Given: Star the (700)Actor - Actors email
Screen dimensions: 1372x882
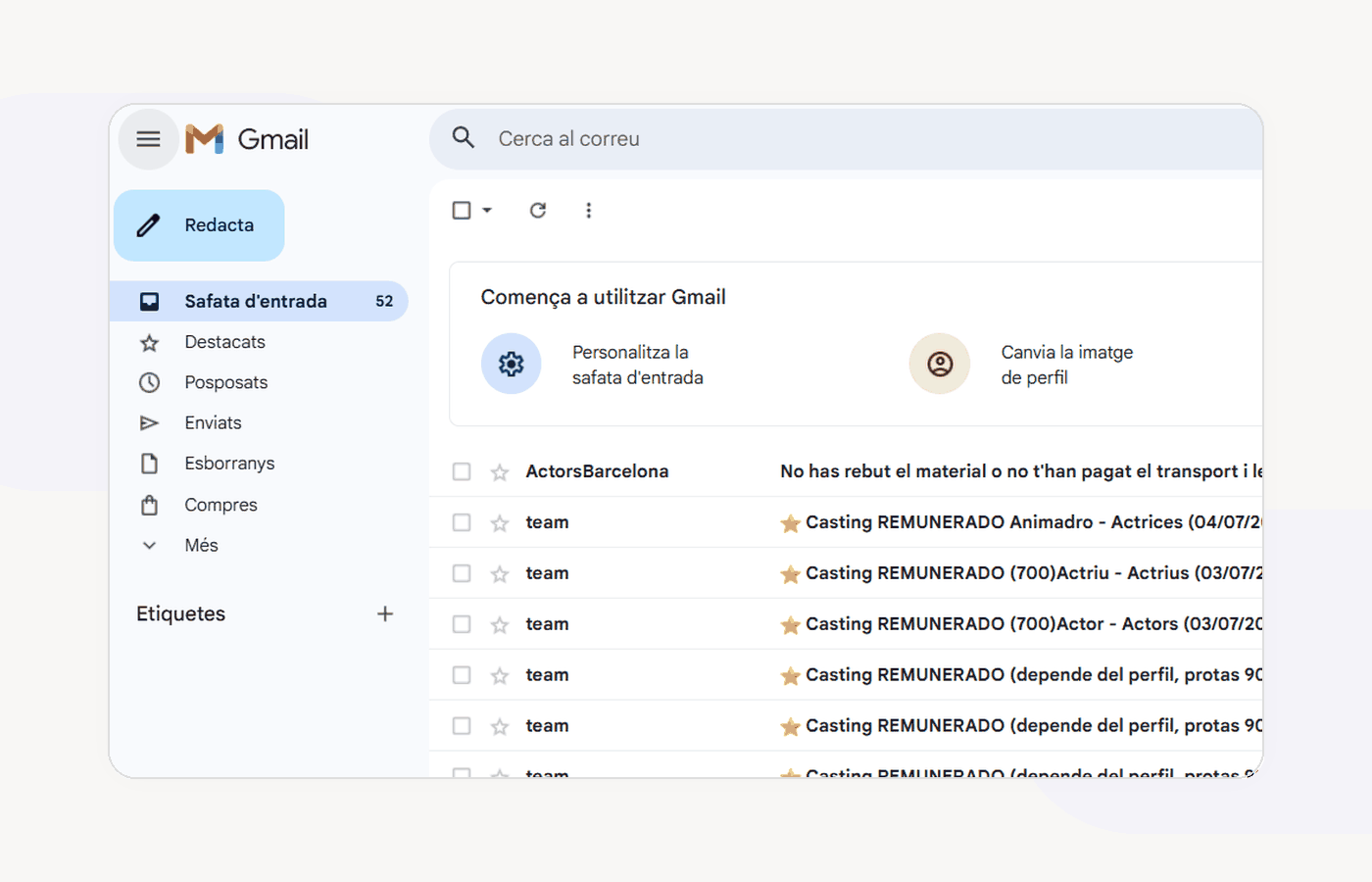Looking at the screenshot, I should click(500, 625).
